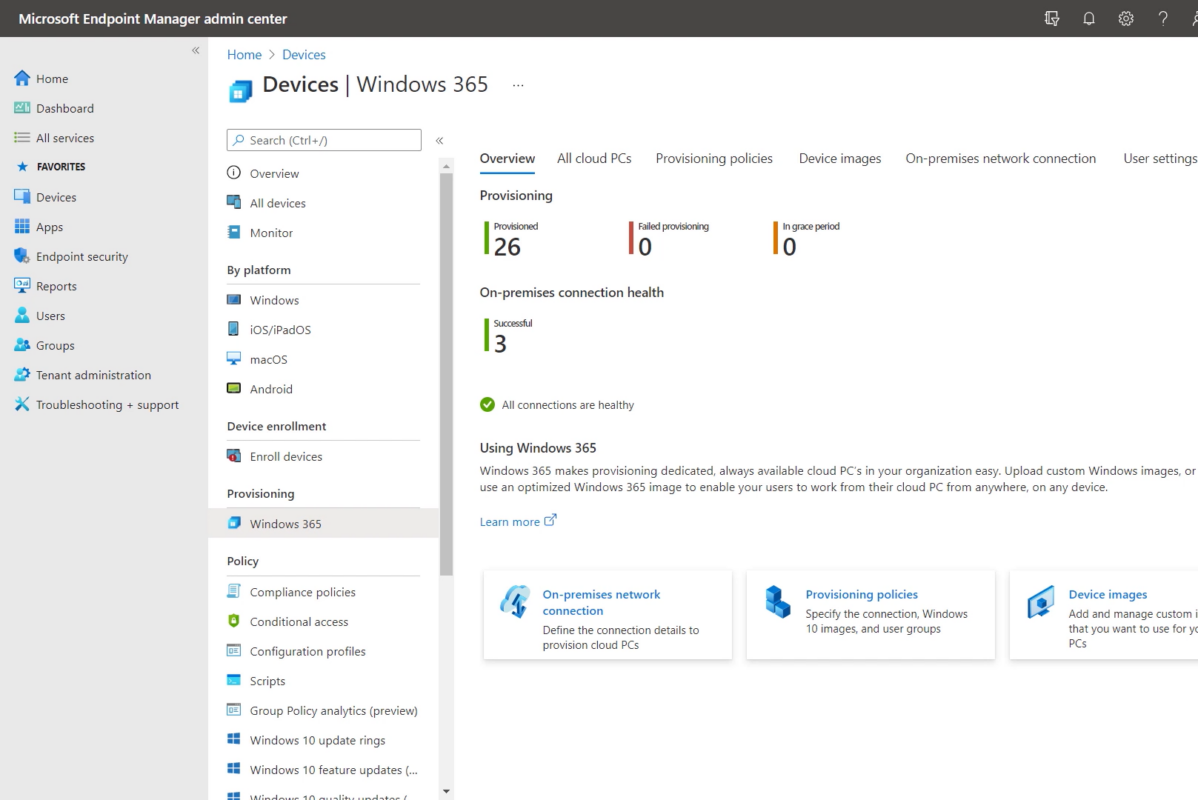Click the iOS/iPadOS platform icon

point(234,329)
